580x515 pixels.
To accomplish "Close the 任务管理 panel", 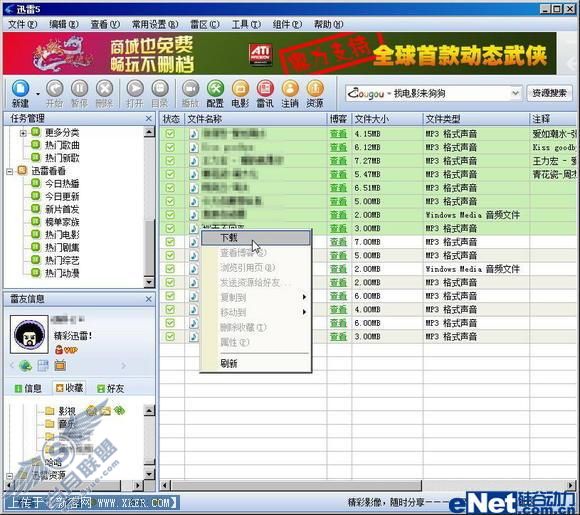I will tap(149, 118).
